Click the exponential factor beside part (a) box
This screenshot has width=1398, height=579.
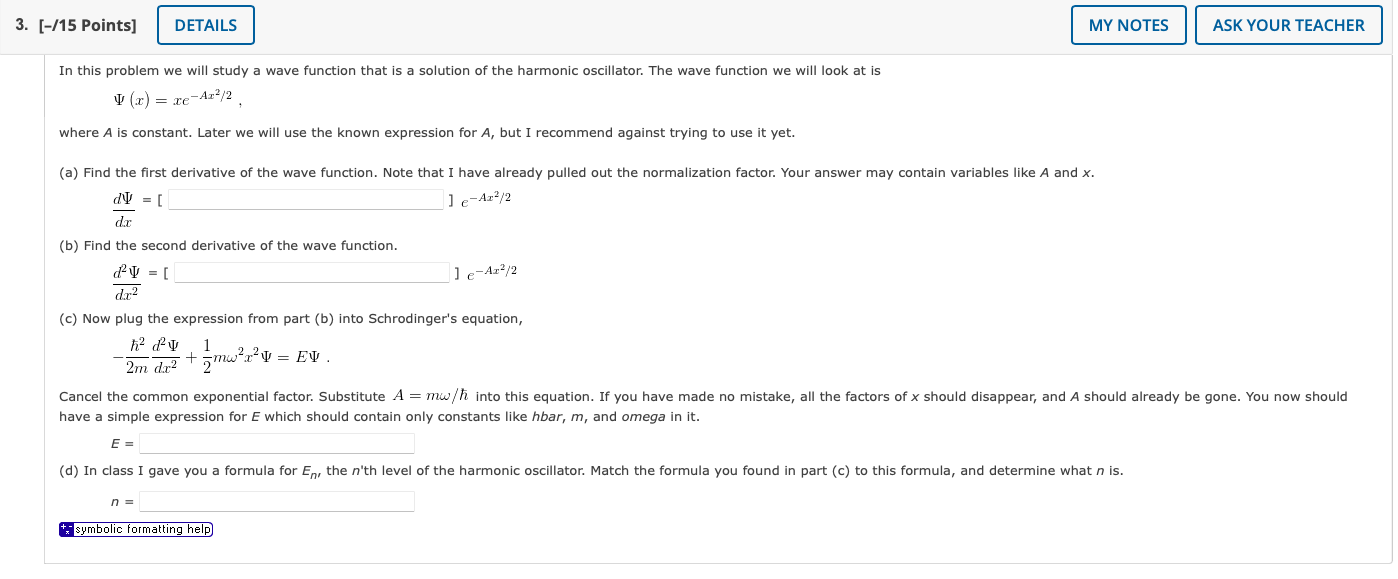[487, 197]
